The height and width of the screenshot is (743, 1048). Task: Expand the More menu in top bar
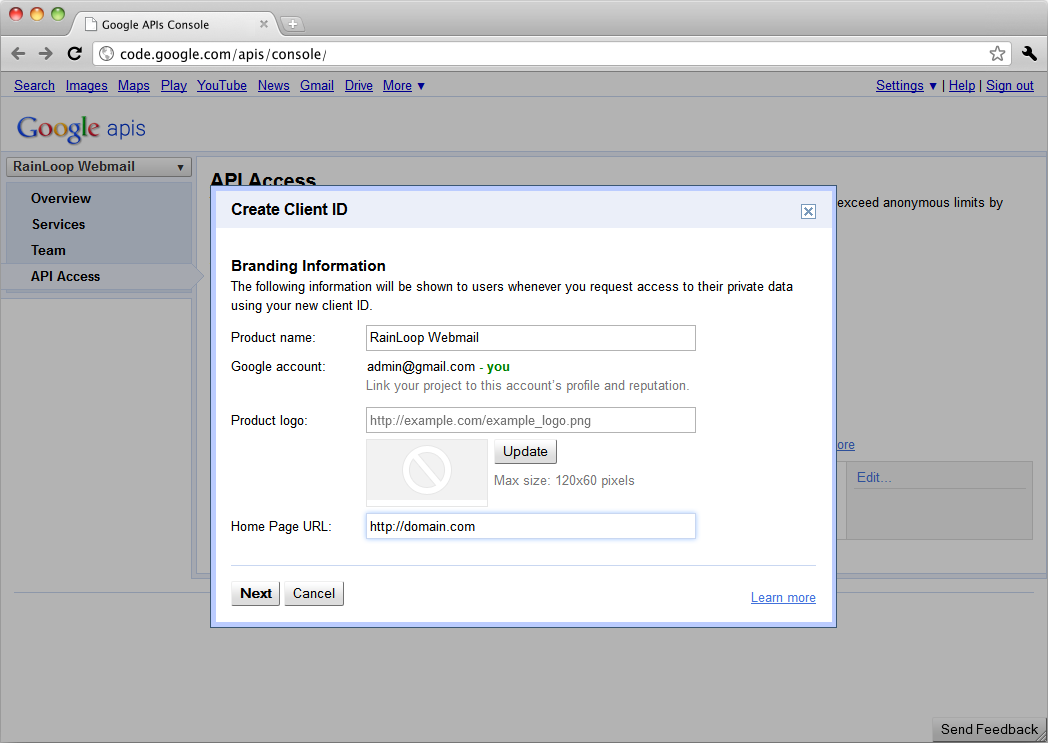tap(404, 86)
